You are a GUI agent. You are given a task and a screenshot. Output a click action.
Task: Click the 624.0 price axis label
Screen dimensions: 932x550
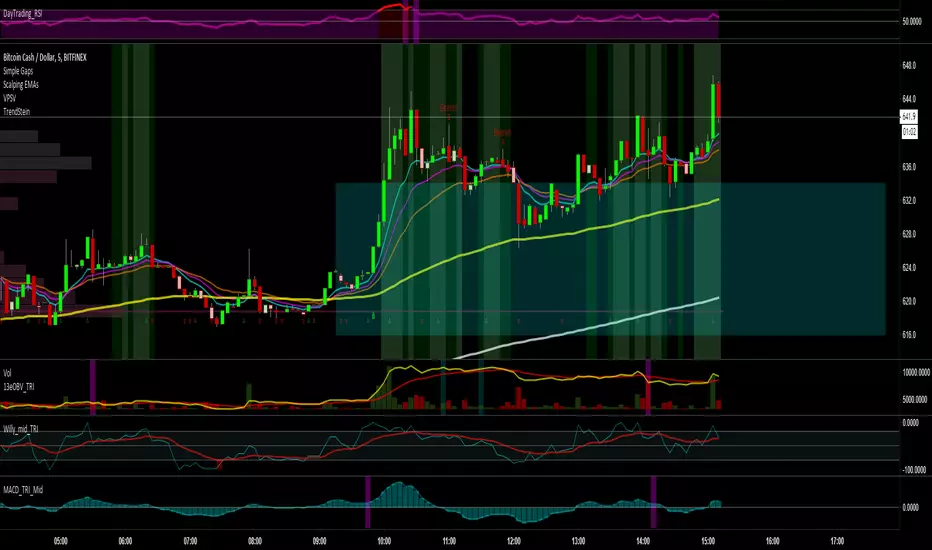[909, 268]
